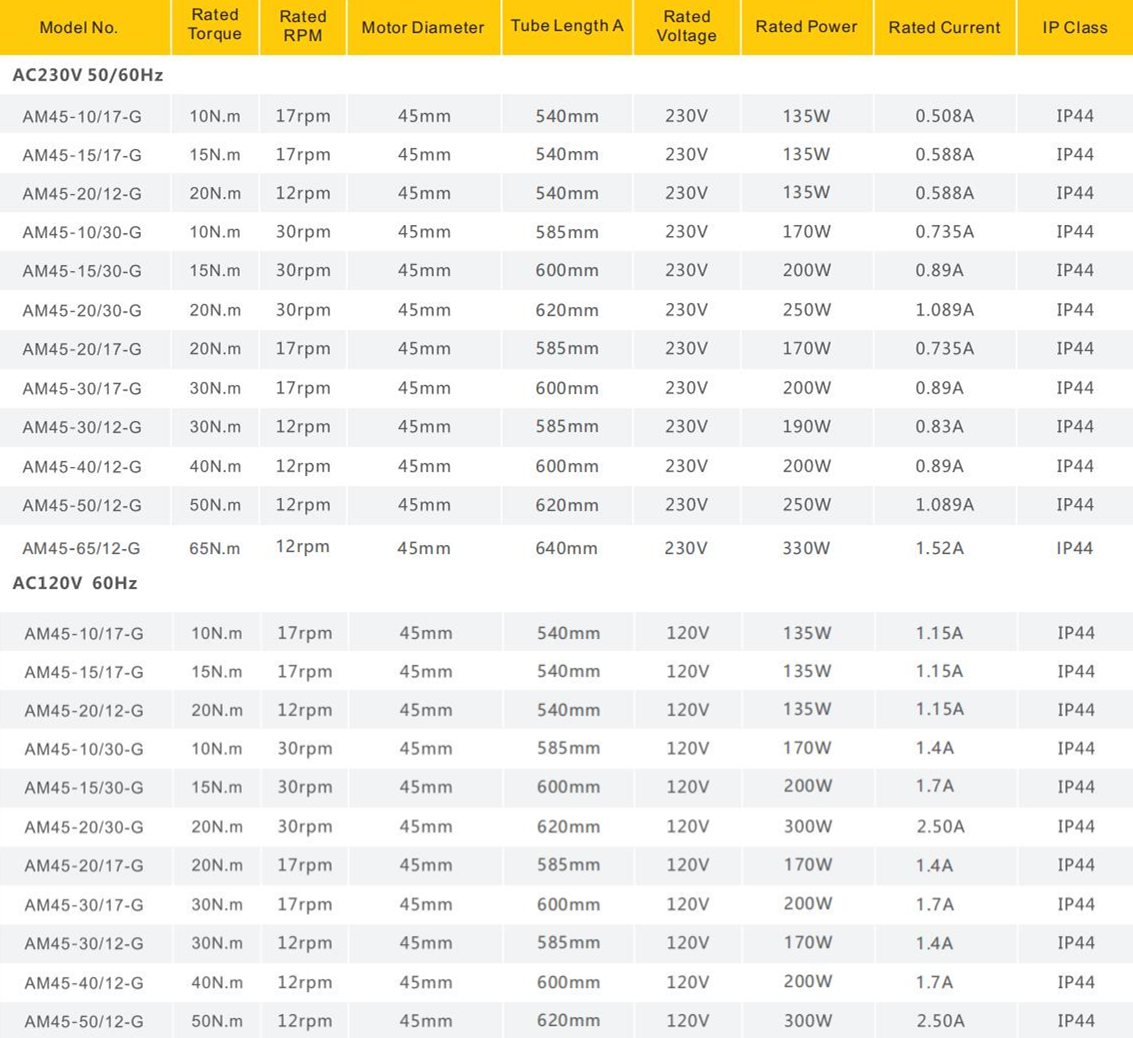1133x1038 pixels.
Task: Click the Rated Voltage column header
Action: [687, 27]
